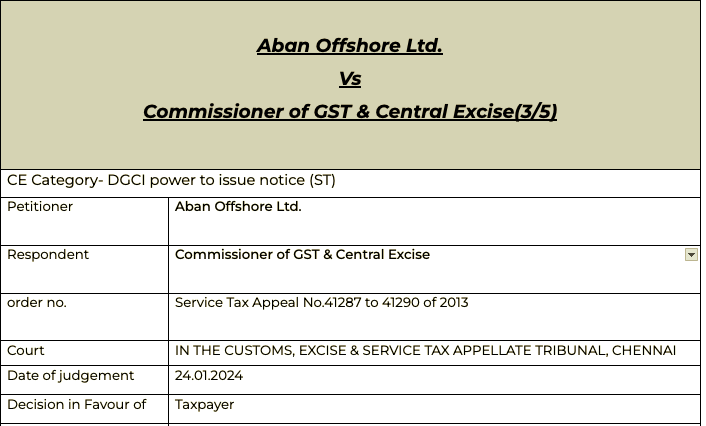
Task: Click the Respondent label cell
Action: pos(85,269)
